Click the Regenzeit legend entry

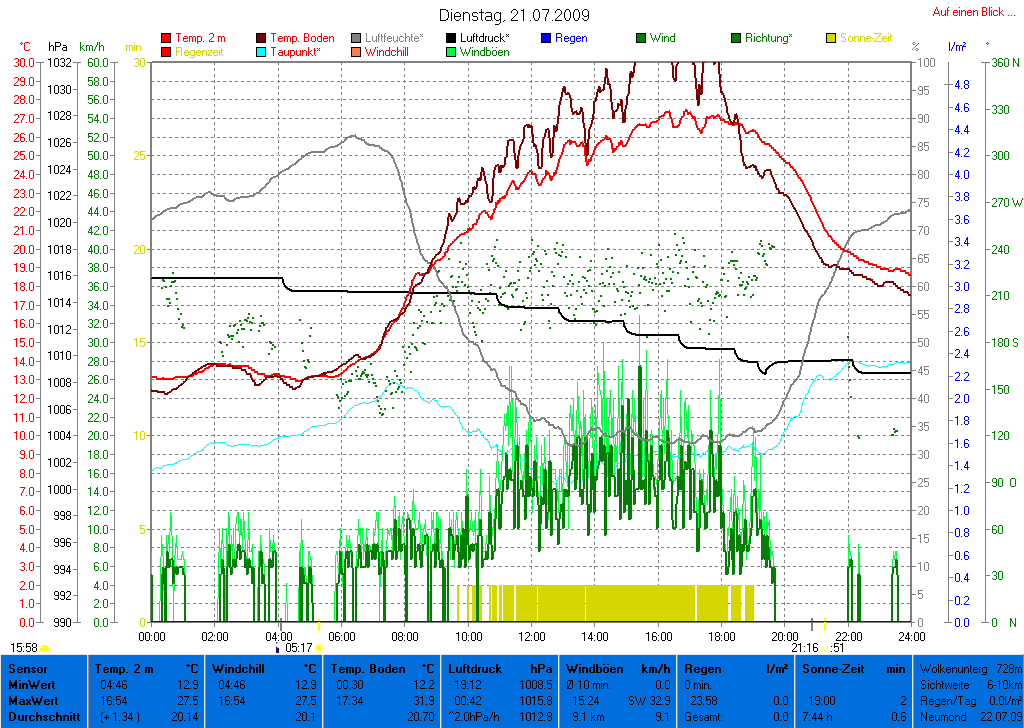click(x=198, y=51)
